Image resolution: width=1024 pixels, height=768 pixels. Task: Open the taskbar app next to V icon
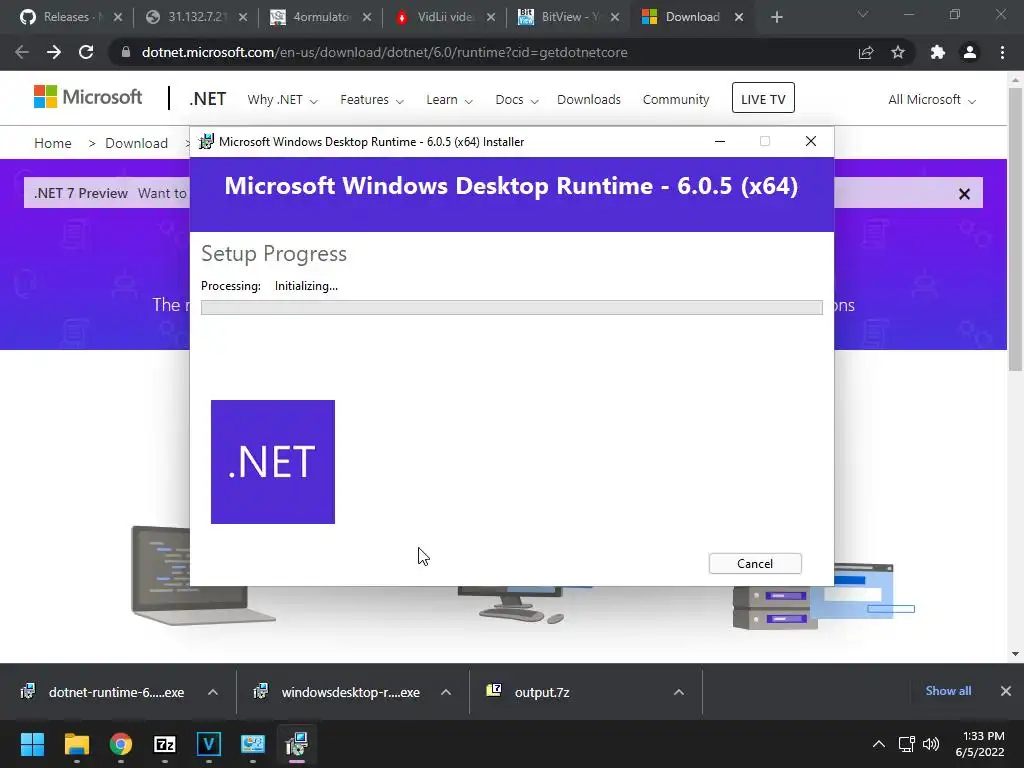click(x=253, y=744)
